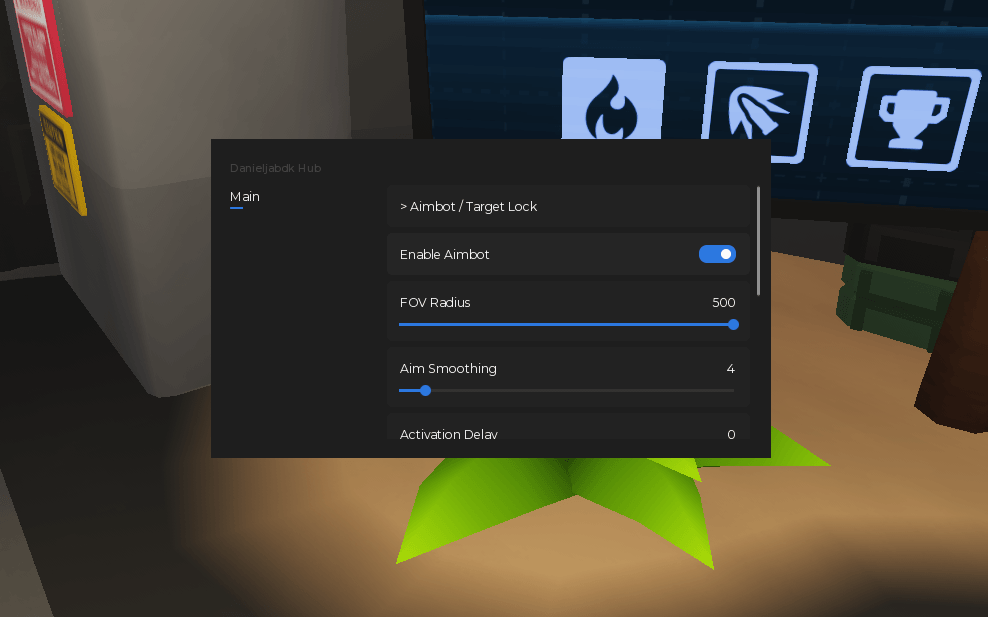Click the Enable Aimbot label
Viewport: 988px width, 617px height.
[444, 255]
